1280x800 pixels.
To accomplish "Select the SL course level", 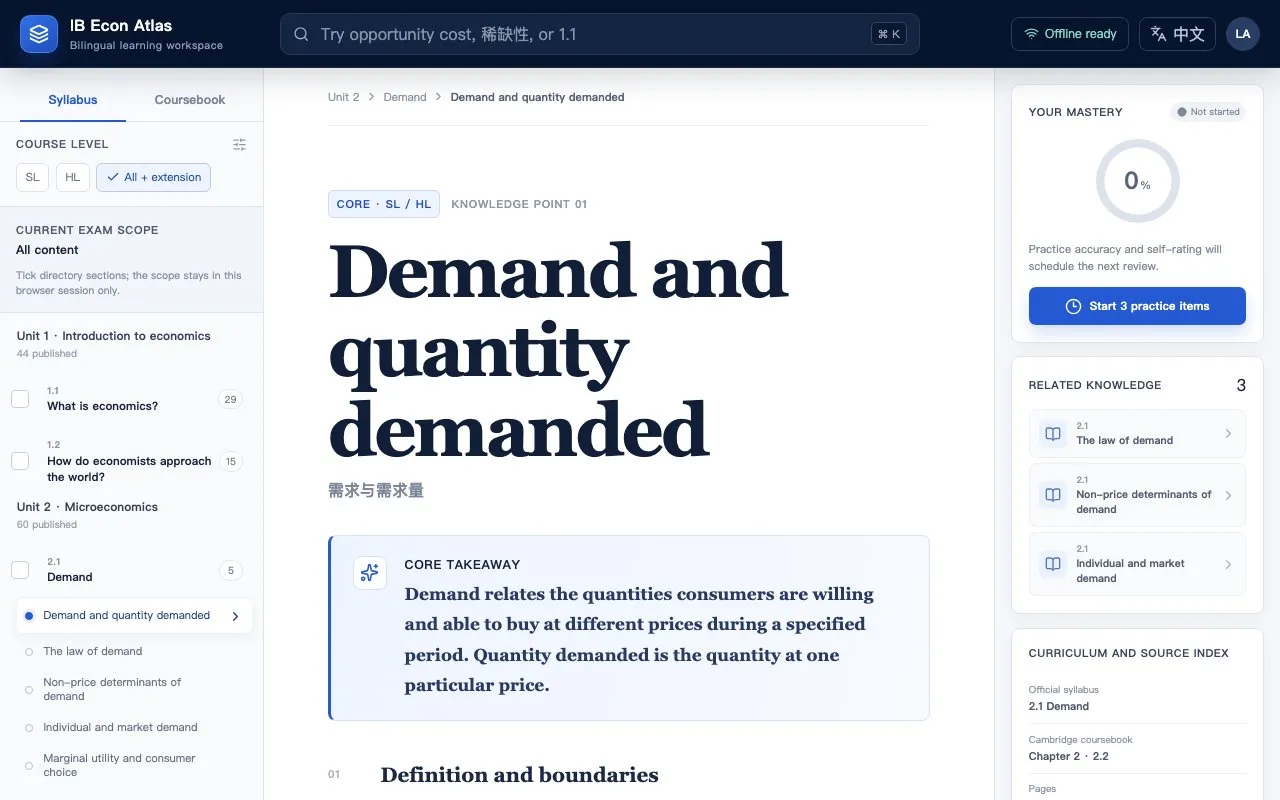I will 32,177.
